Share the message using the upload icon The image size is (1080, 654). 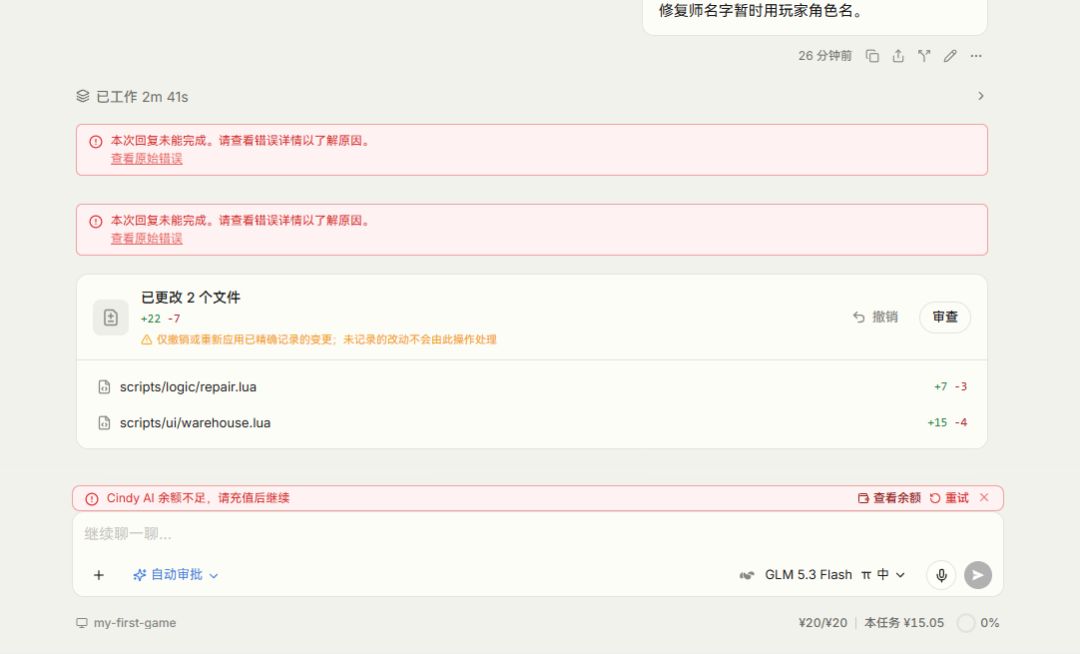(x=898, y=56)
